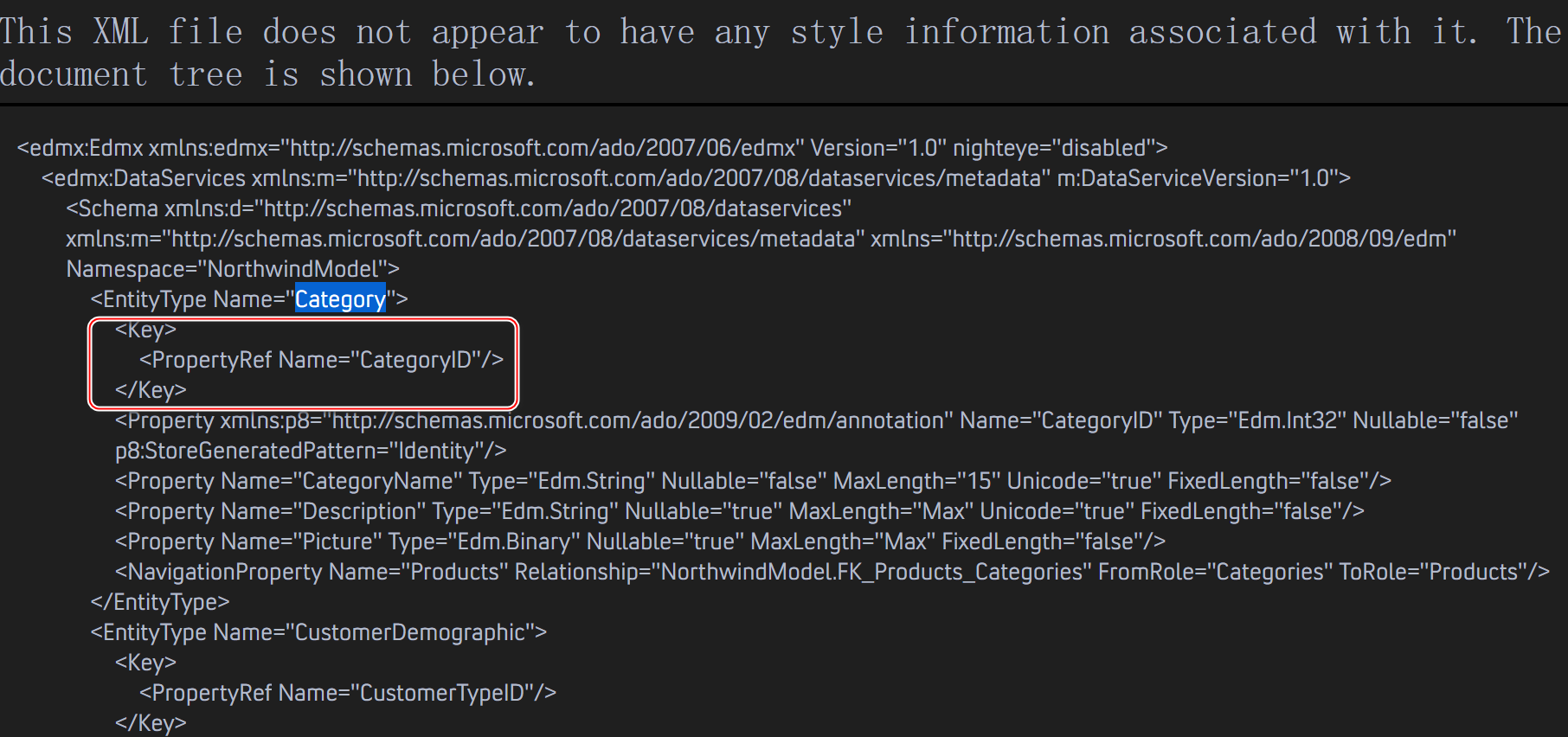
Task: Click the edmx:Edmx root element line
Action: tap(592, 148)
